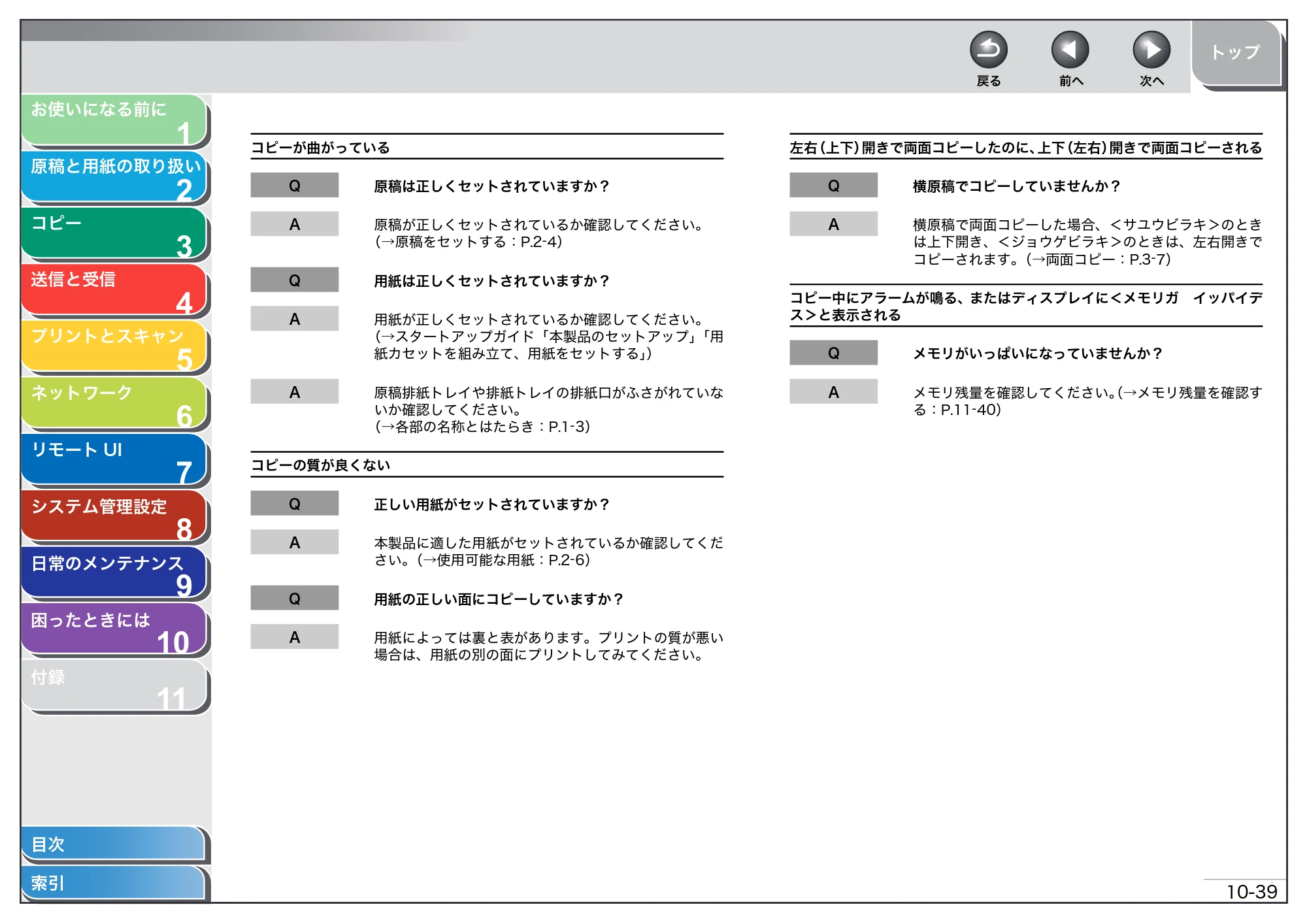Click the page number 10-39

pyautogui.click(x=1251, y=892)
